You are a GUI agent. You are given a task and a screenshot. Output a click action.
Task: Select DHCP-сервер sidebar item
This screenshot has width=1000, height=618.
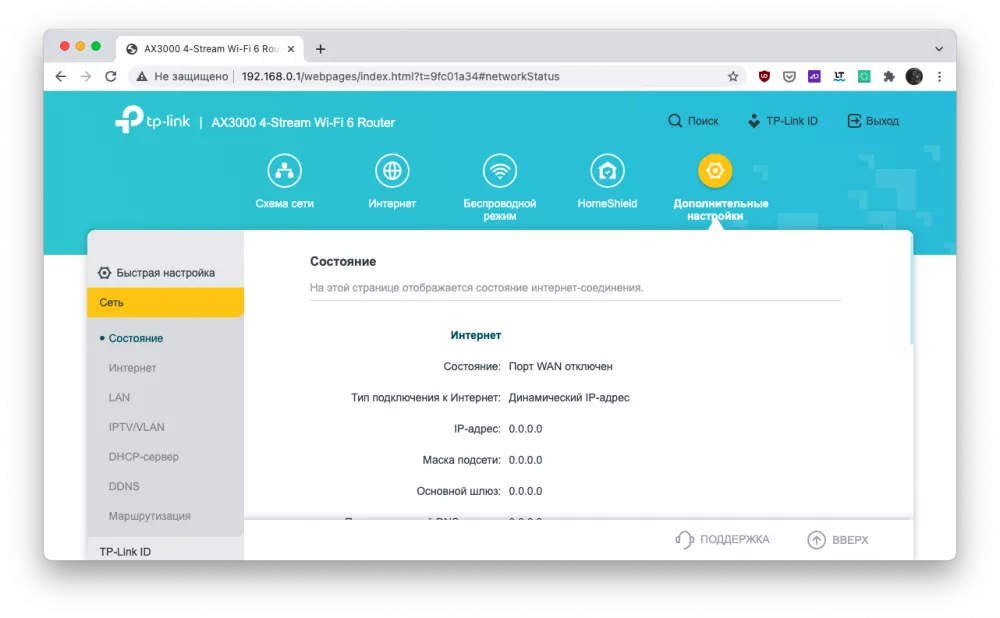click(x=143, y=457)
